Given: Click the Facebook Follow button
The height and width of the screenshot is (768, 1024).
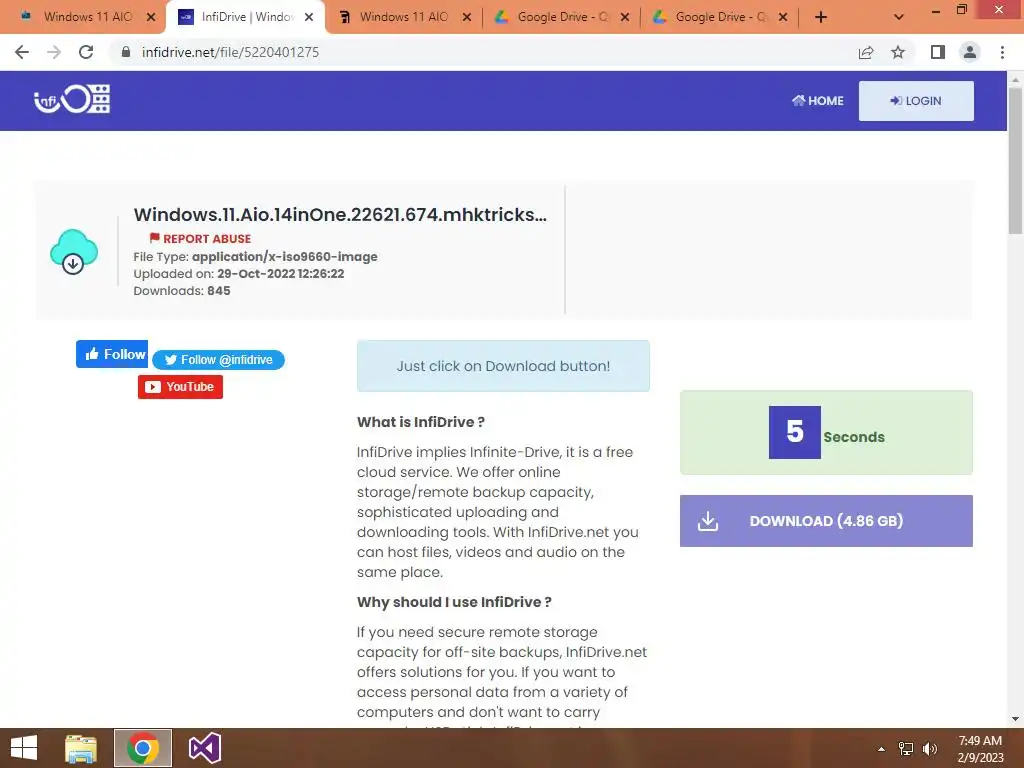Looking at the screenshot, I should click(x=112, y=354).
